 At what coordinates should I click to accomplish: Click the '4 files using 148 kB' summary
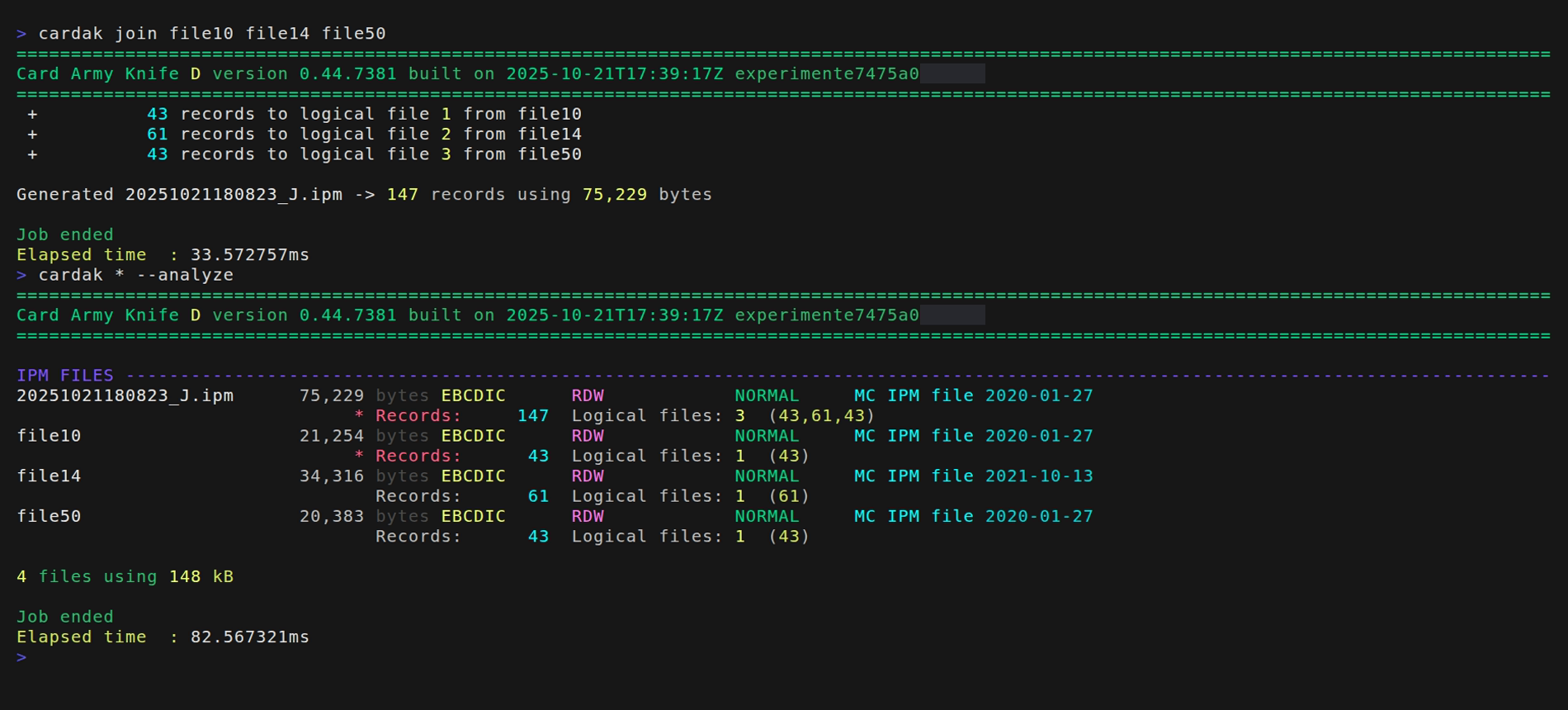(x=125, y=577)
